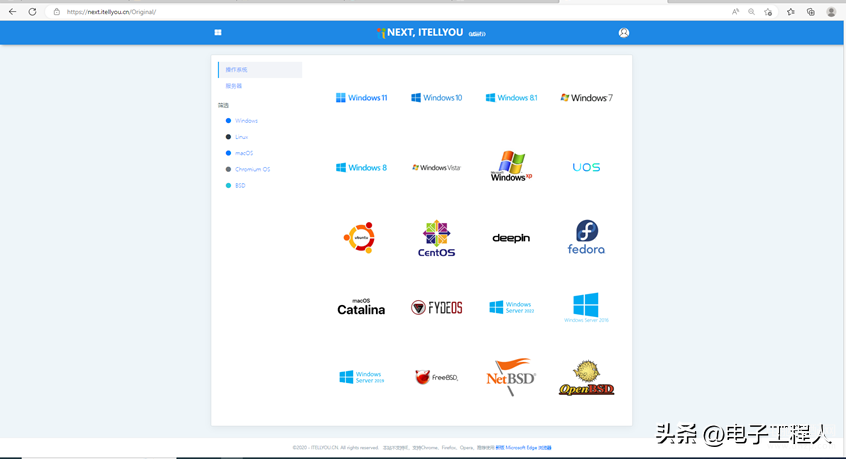
Task: Toggle the Linux filter
Action: [x=241, y=137]
